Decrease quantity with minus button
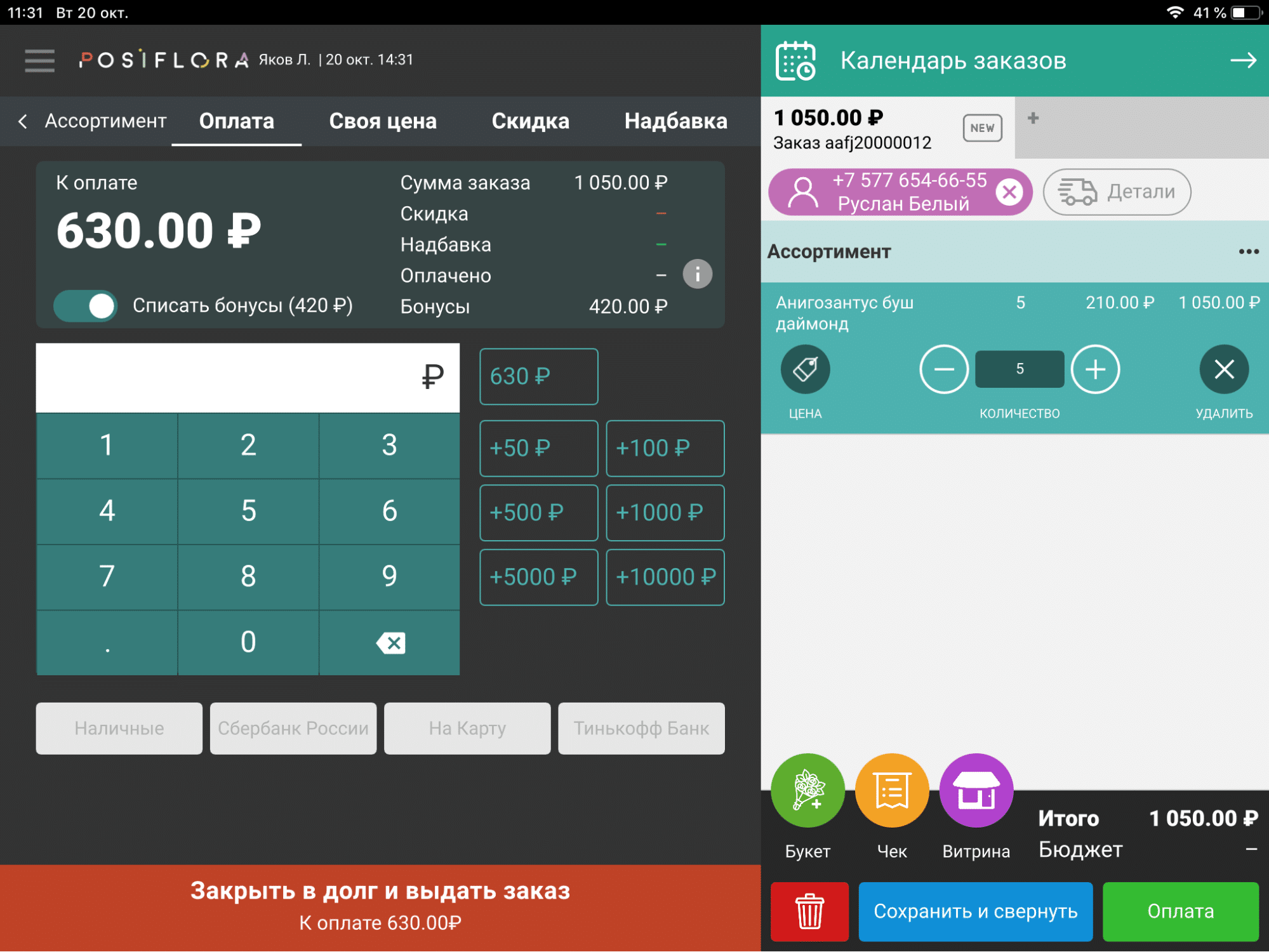1269x952 pixels. pos(943,369)
